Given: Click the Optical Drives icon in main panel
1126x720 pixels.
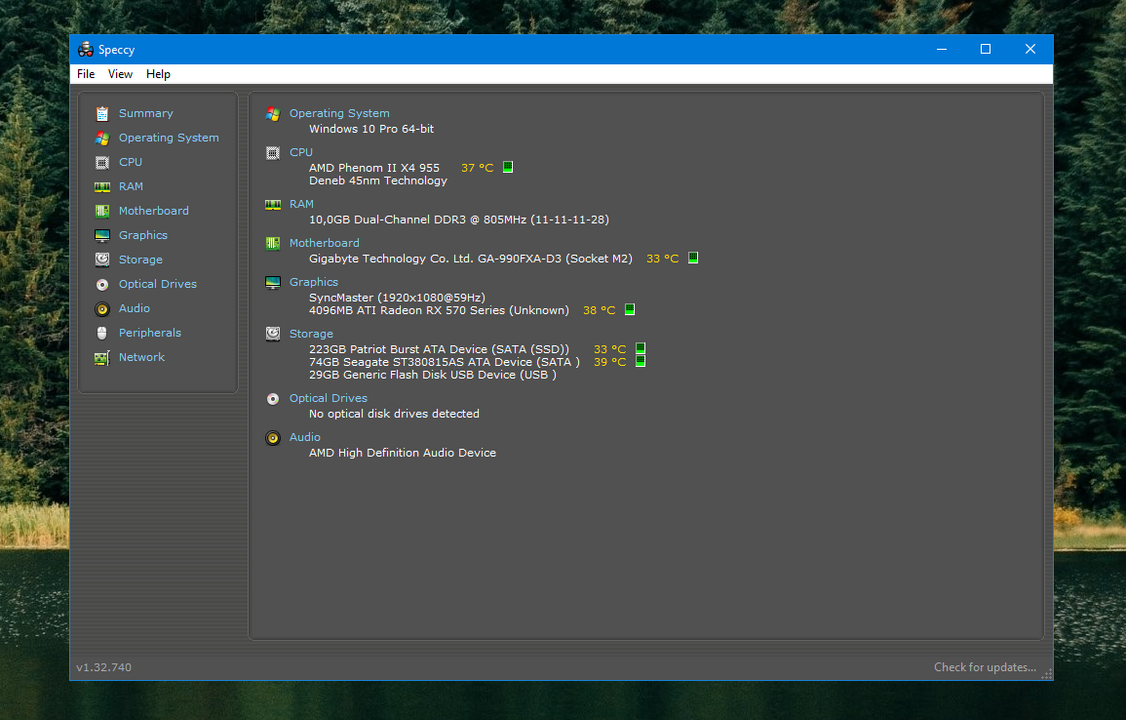Looking at the screenshot, I should tap(273, 398).
